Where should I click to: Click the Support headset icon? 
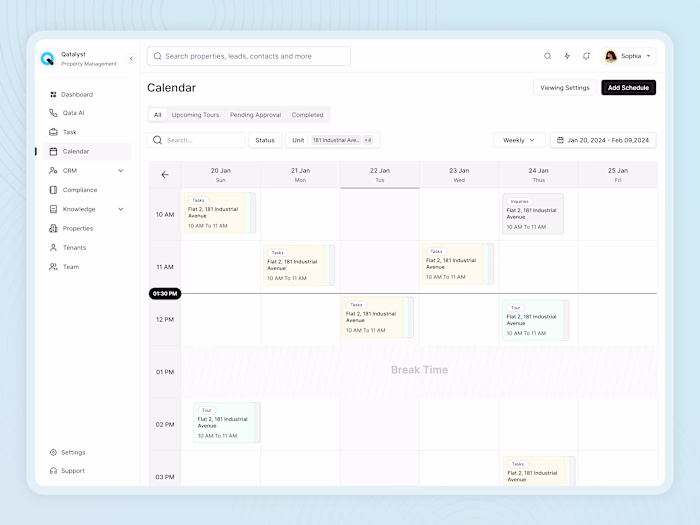[53, 471]
